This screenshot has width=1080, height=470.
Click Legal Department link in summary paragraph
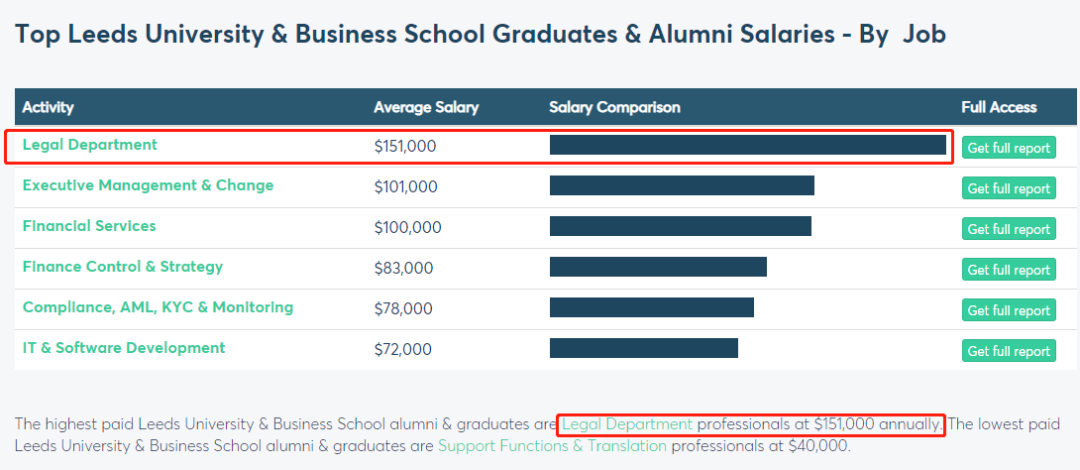[627, 424]
